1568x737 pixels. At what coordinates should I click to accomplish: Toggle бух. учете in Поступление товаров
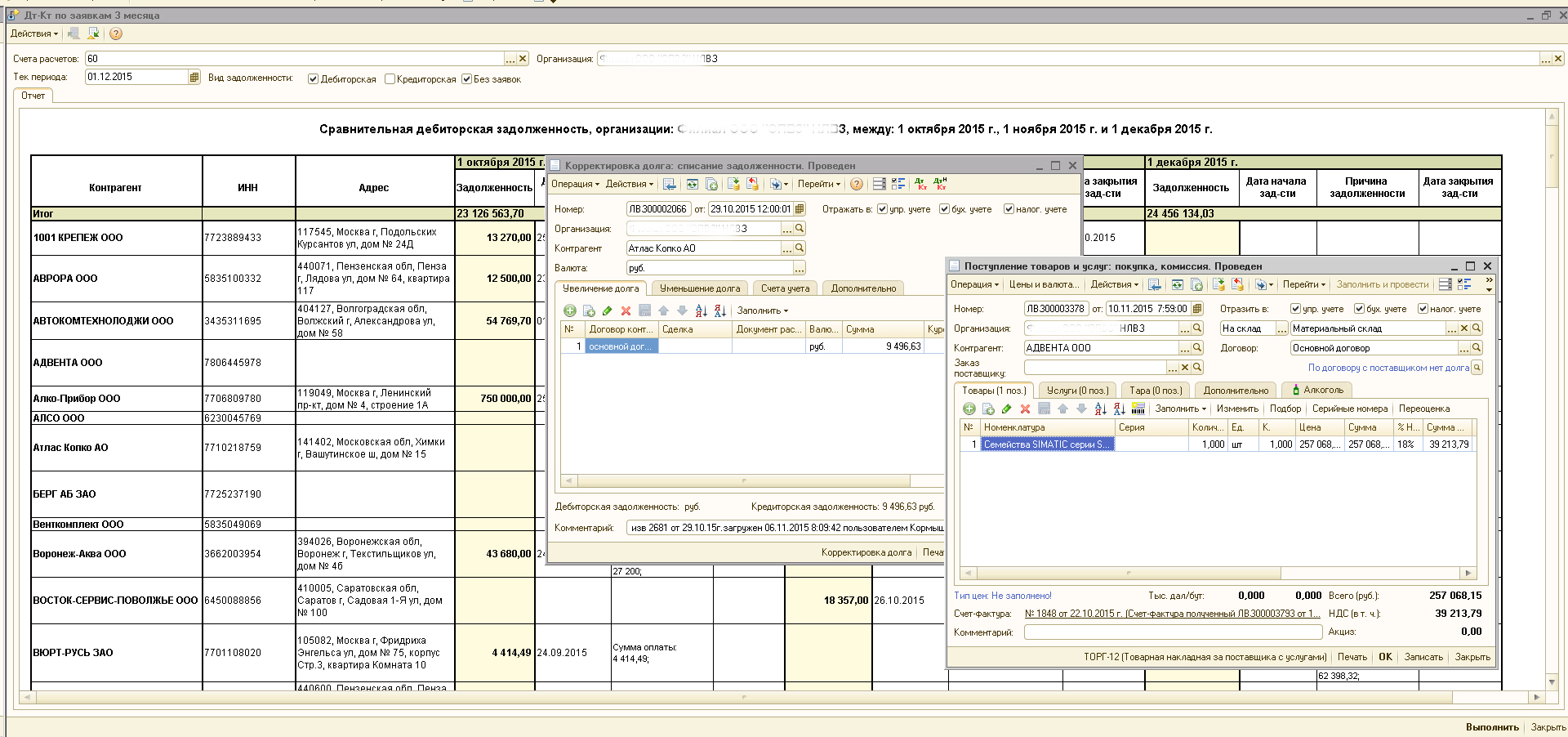tap(1359, 309)
